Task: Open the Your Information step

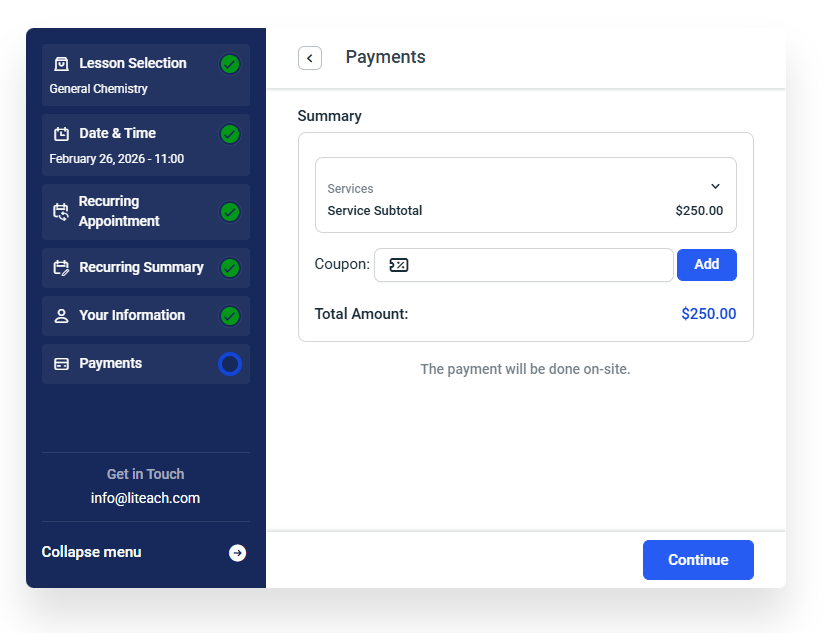Action: pyautogui.click(x=146, y=316)
